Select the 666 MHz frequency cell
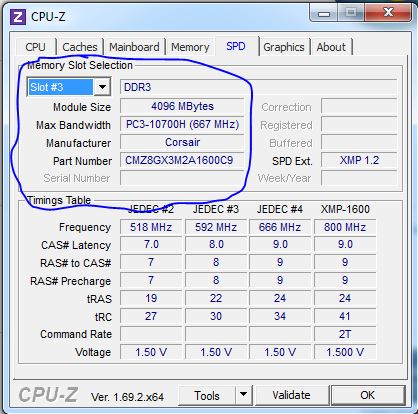The image size is (418, 414). click(280, 227)
